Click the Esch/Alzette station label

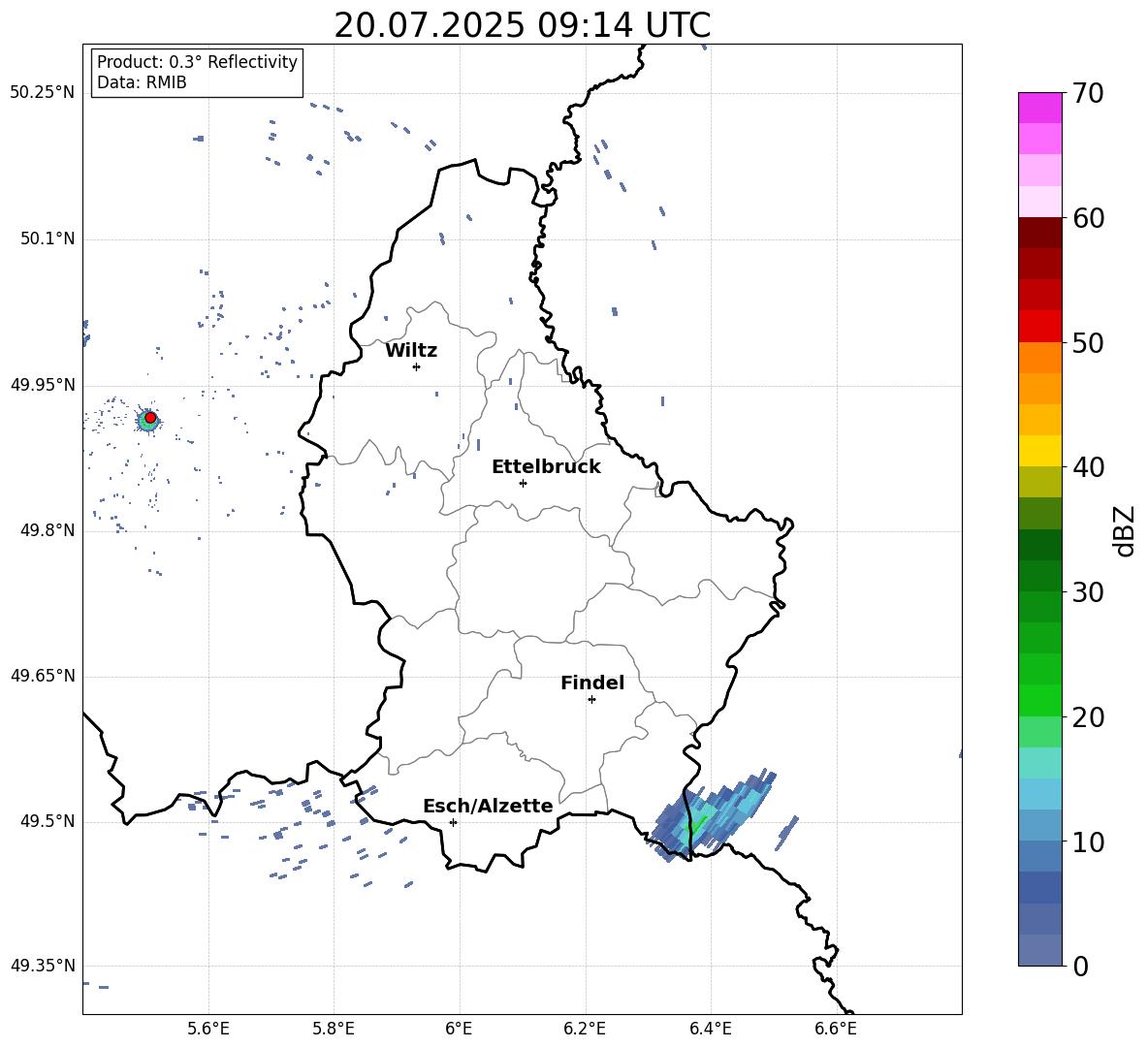pyautogui.click(x=489, y=807)
